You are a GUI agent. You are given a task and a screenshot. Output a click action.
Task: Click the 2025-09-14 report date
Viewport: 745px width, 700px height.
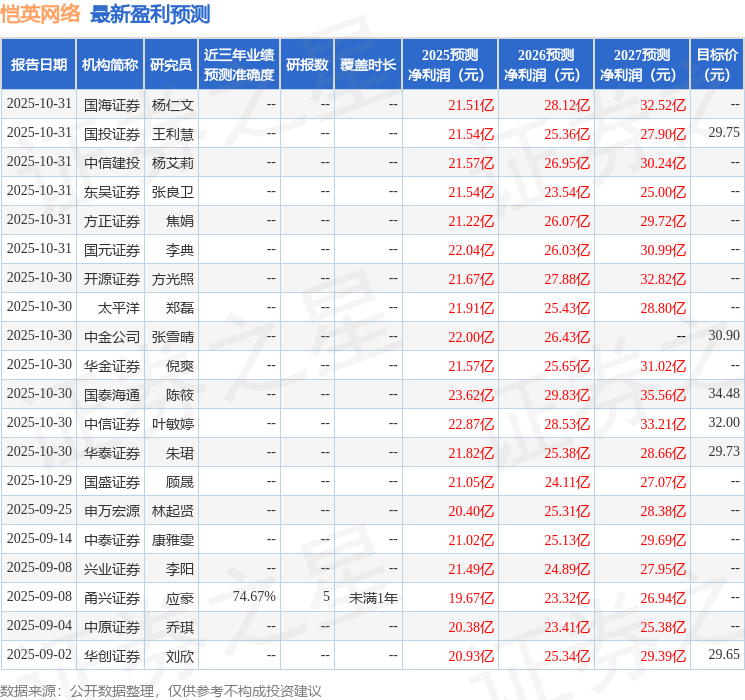pos(39,538)
